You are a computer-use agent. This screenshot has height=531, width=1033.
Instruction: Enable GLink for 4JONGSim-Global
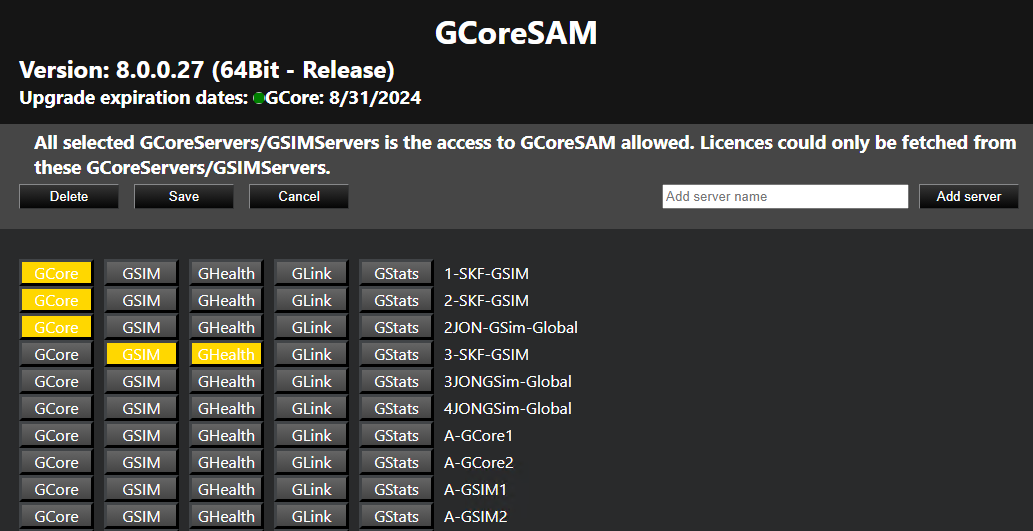(x=311, y=408)
